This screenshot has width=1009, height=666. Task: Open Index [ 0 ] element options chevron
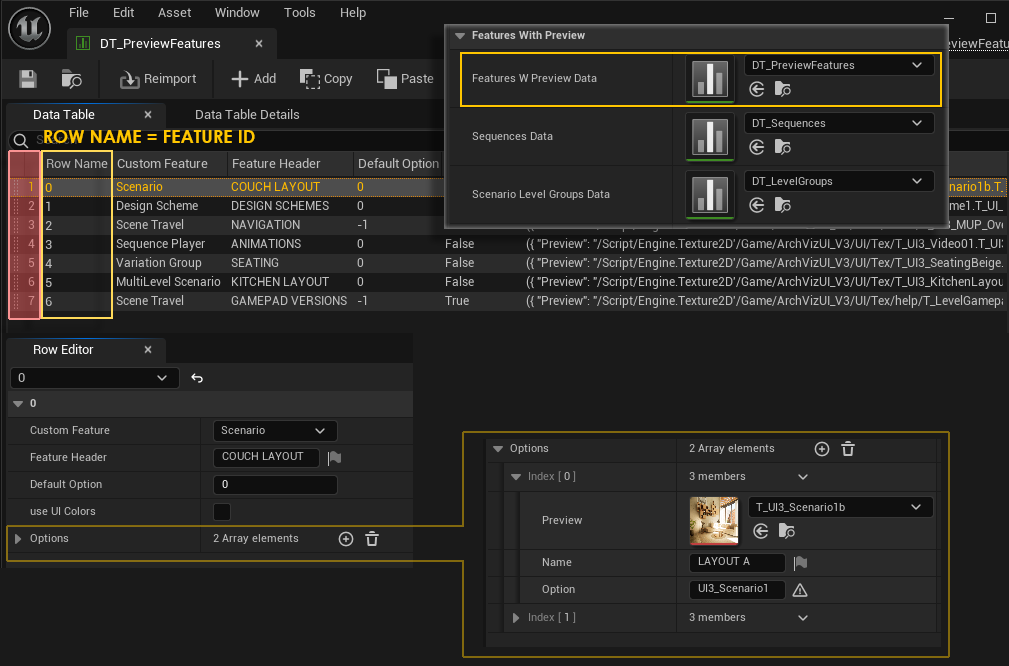(802, 477)
